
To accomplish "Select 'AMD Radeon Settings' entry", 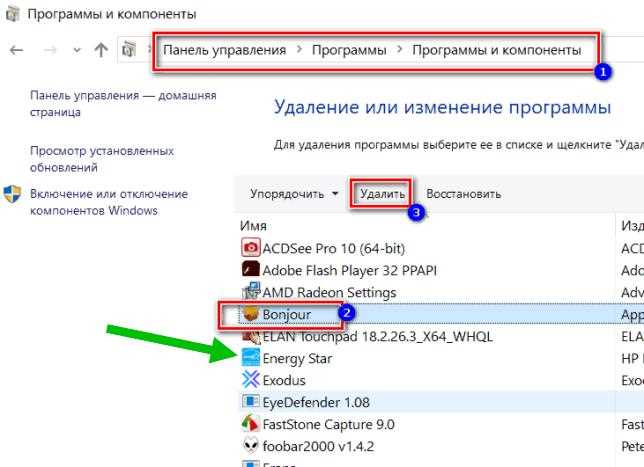I will (x=329, y=292).
